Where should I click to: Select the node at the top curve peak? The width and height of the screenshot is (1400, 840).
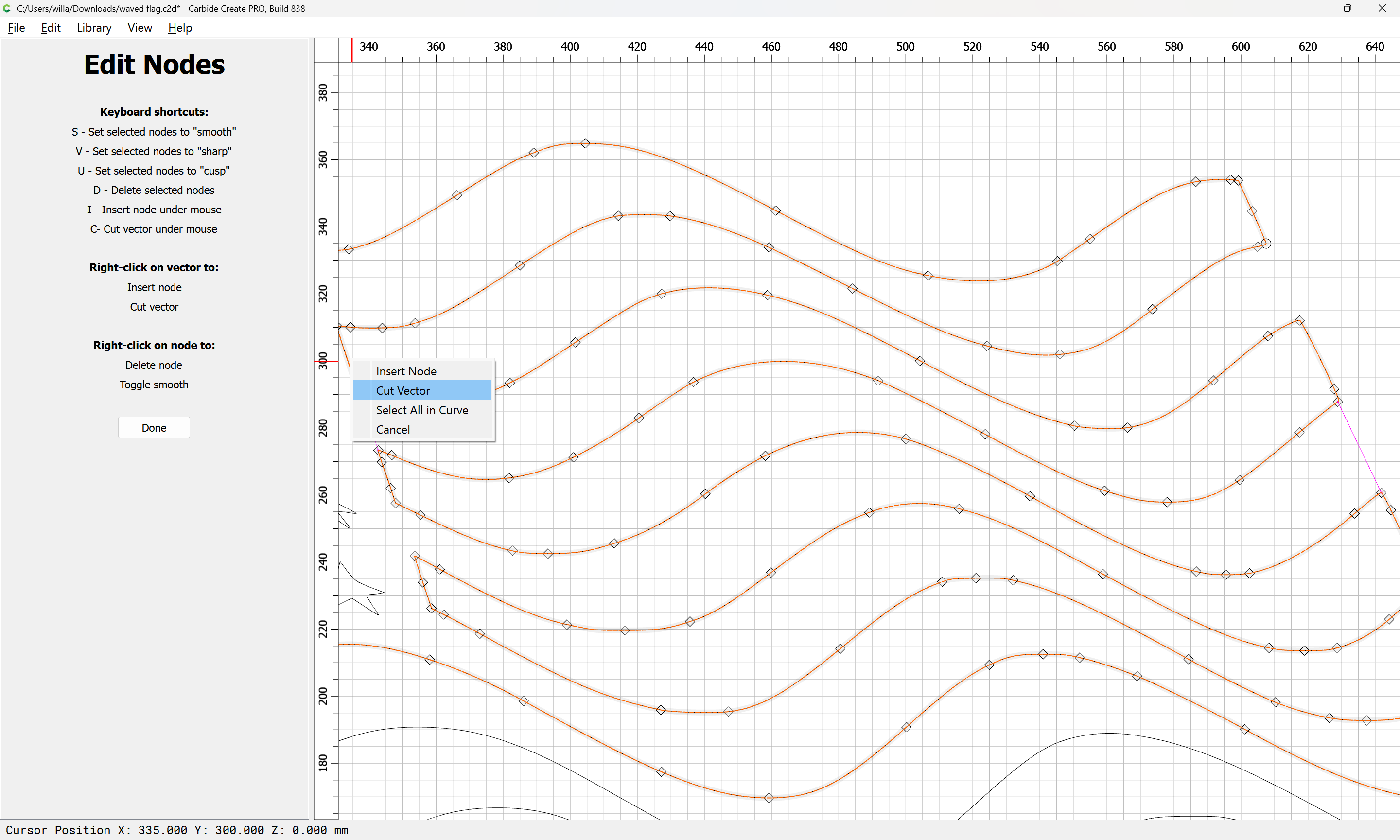pyautogui.click(x=585, y=144)
